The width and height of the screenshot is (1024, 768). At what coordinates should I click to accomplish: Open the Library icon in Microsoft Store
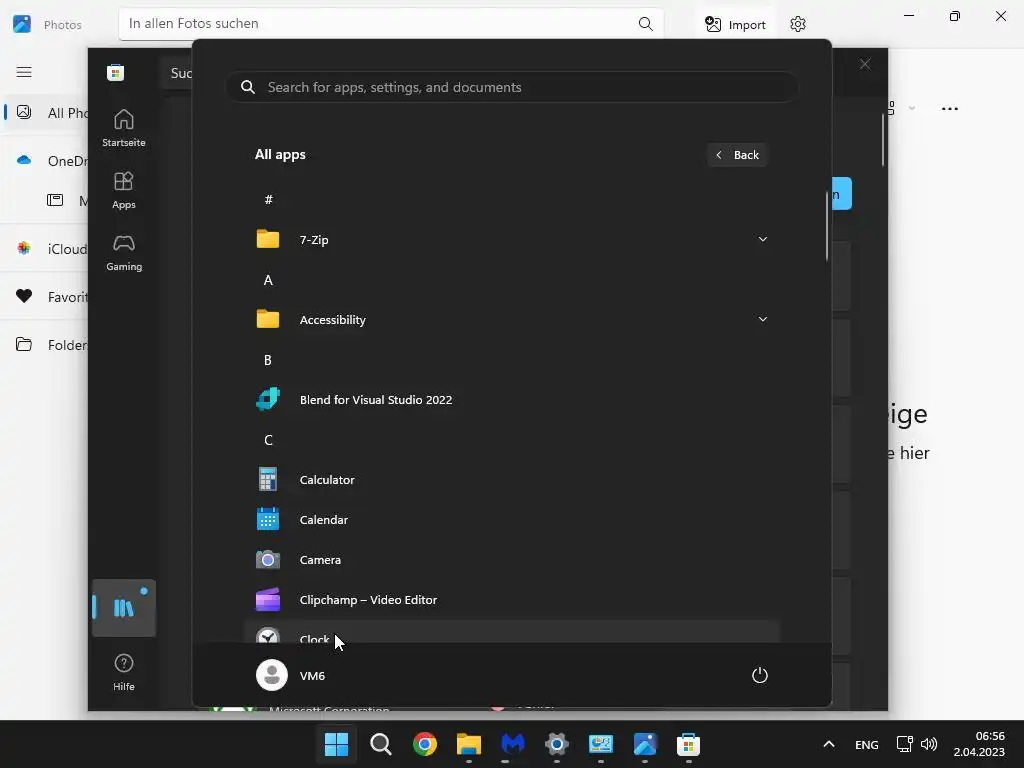123,608
